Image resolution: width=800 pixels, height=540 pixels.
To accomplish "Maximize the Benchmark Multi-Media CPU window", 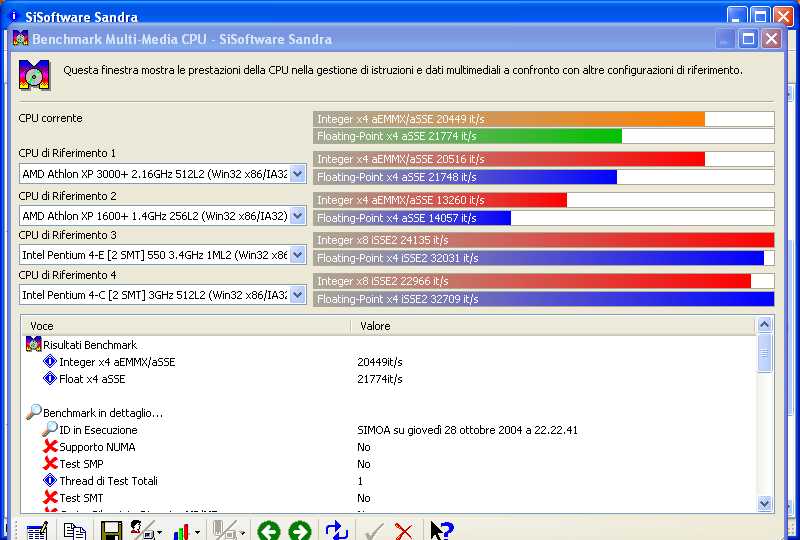I will 748,39.
